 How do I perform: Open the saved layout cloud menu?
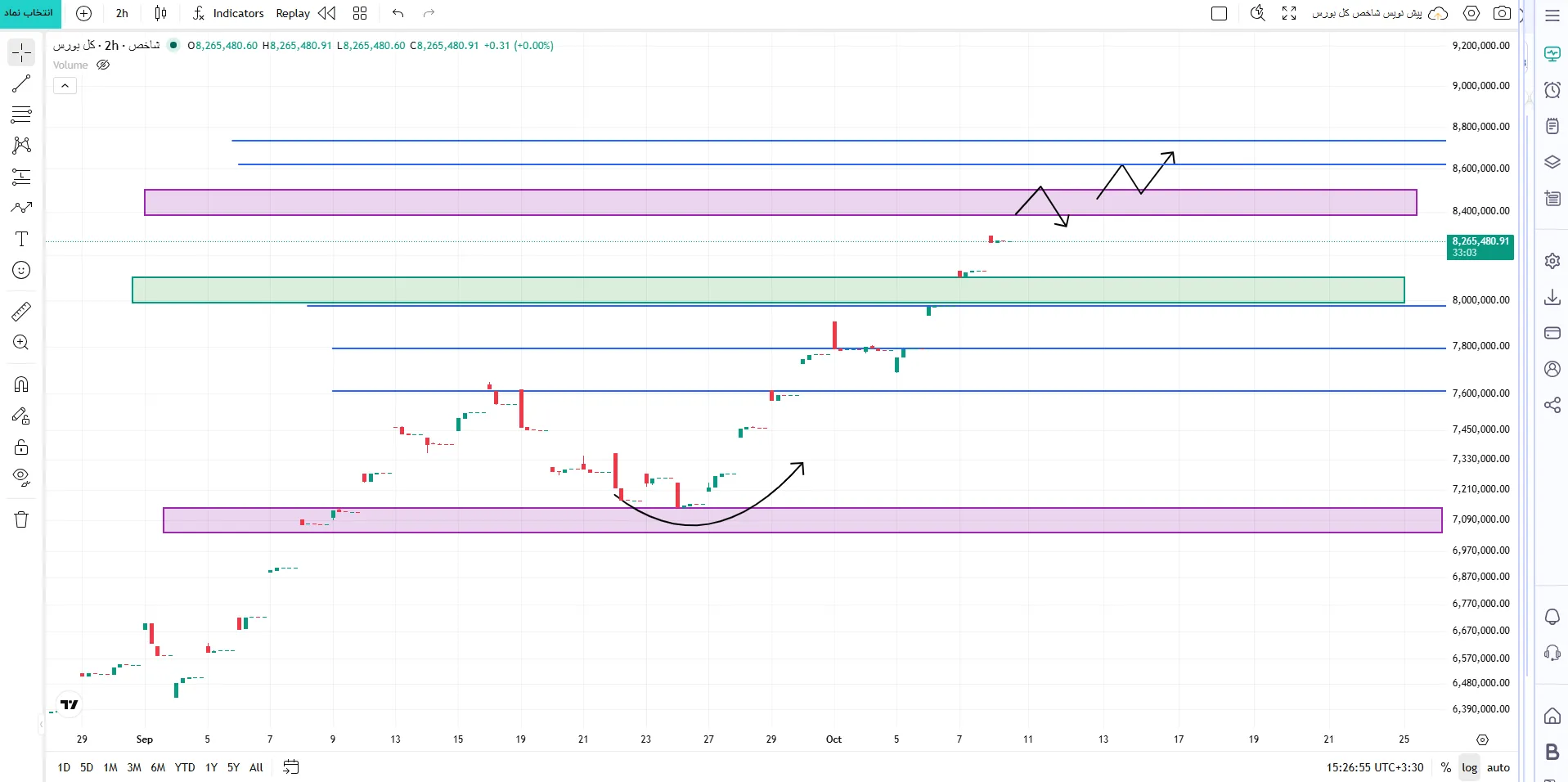tap(1439, 13)
